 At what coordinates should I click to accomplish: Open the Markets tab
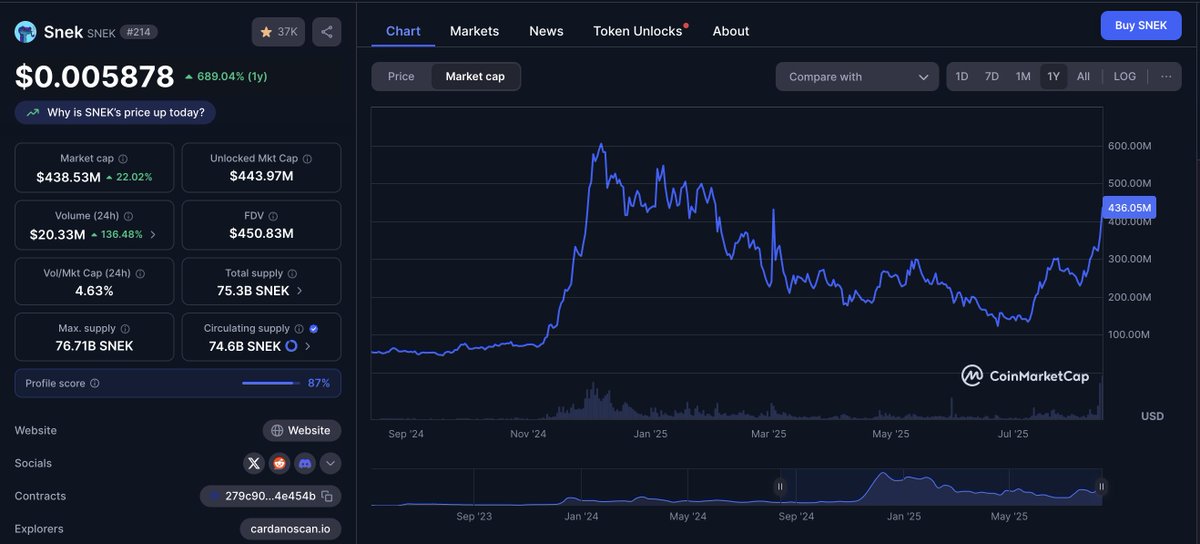(474, 31)
